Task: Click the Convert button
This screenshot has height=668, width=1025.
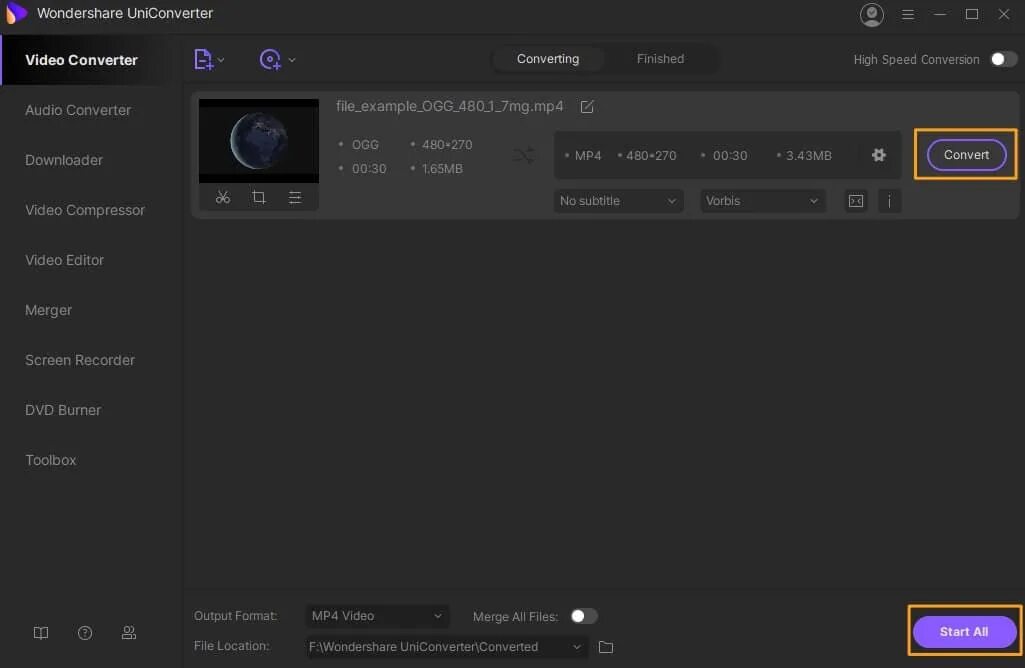Action: [966, 155]
